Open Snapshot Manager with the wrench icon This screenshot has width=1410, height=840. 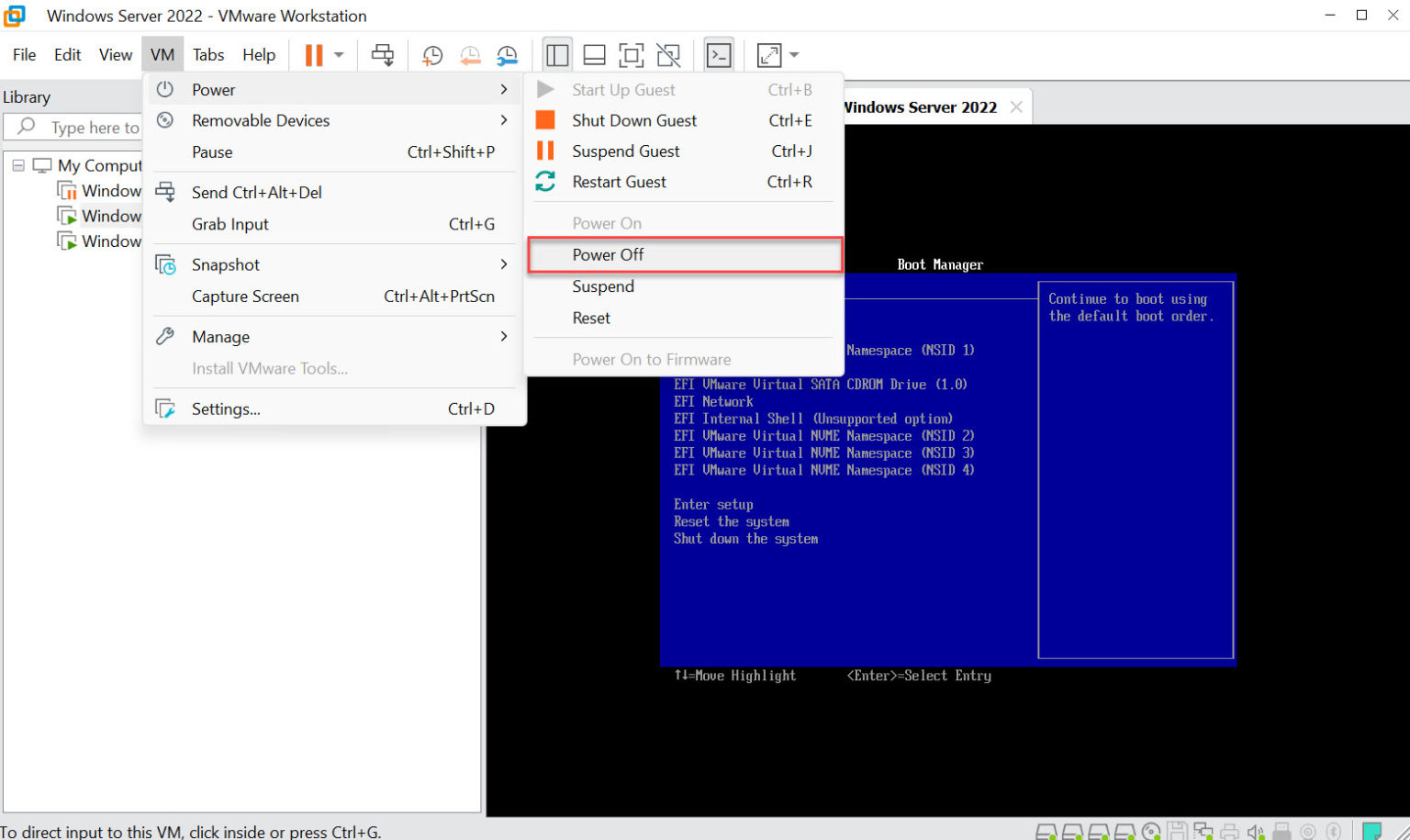[508, 54]
